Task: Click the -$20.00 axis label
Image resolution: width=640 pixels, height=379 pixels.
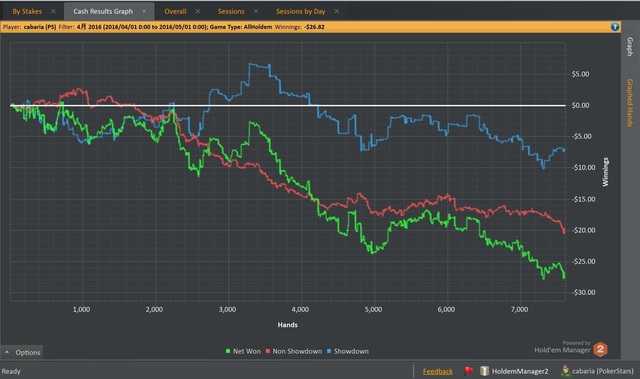Action: tap(584, 230)
